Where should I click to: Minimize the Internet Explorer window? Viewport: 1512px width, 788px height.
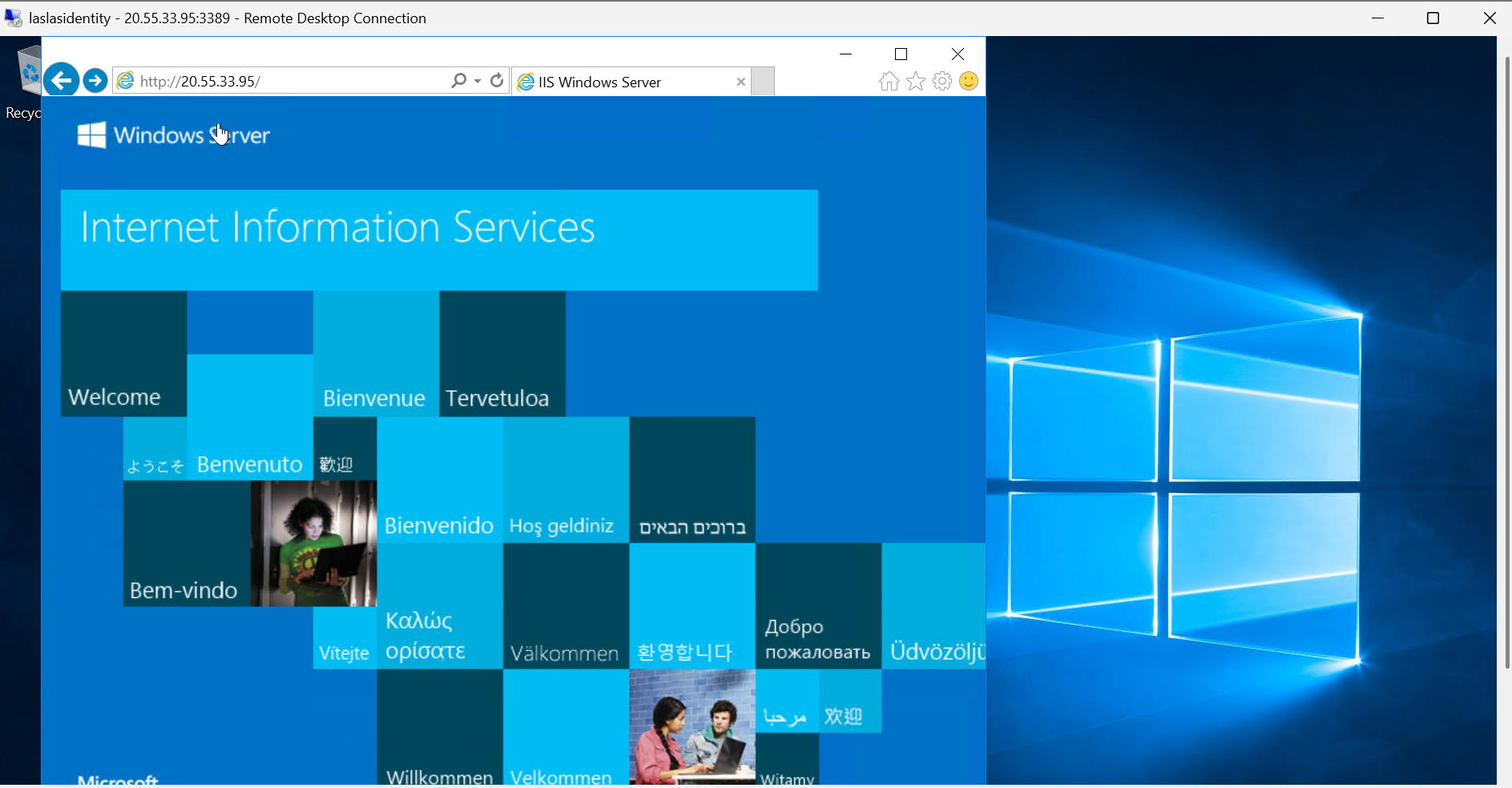[x=845, y=54]
